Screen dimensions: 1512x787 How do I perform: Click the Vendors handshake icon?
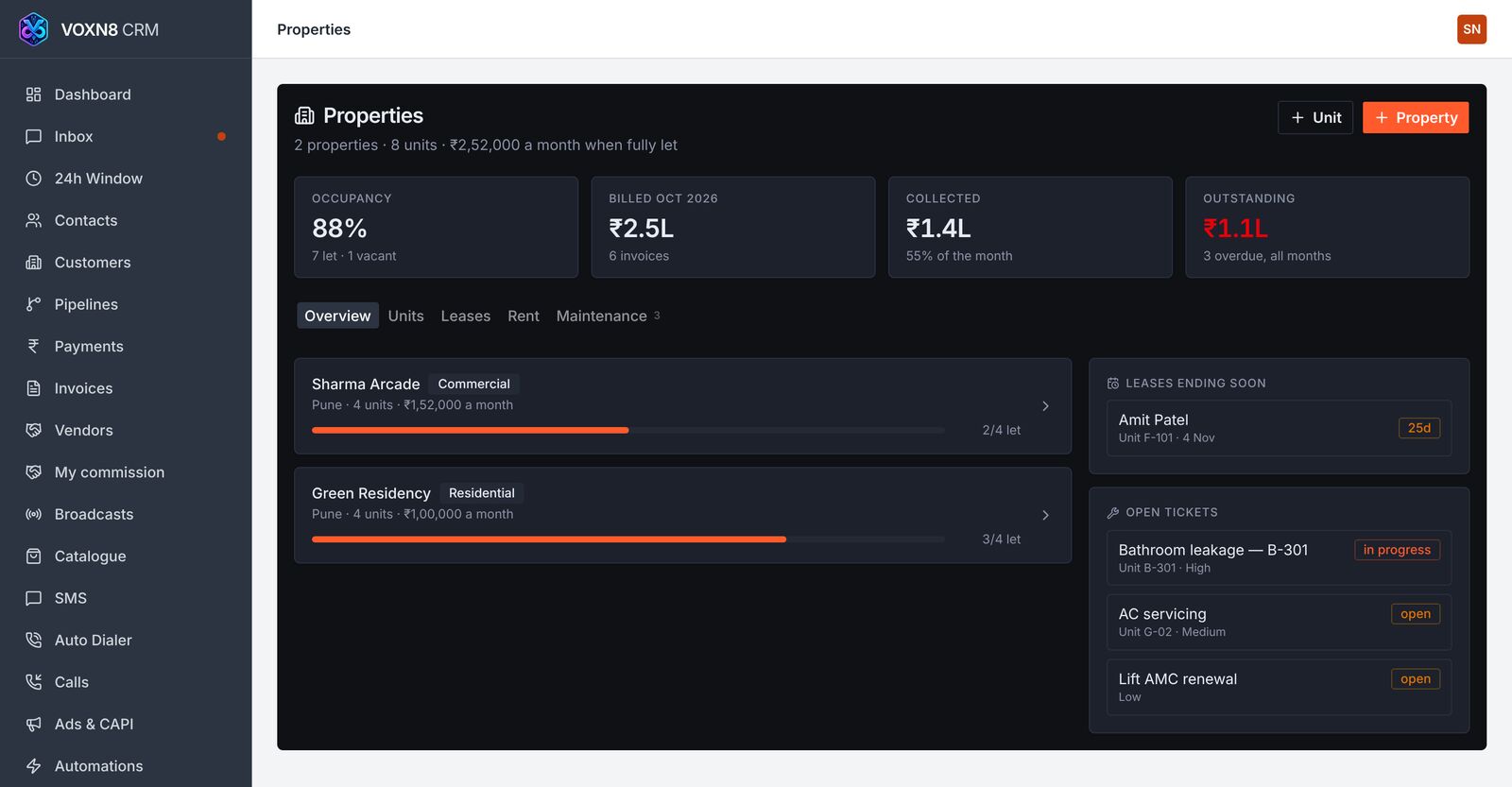click(x=33, y=430)
